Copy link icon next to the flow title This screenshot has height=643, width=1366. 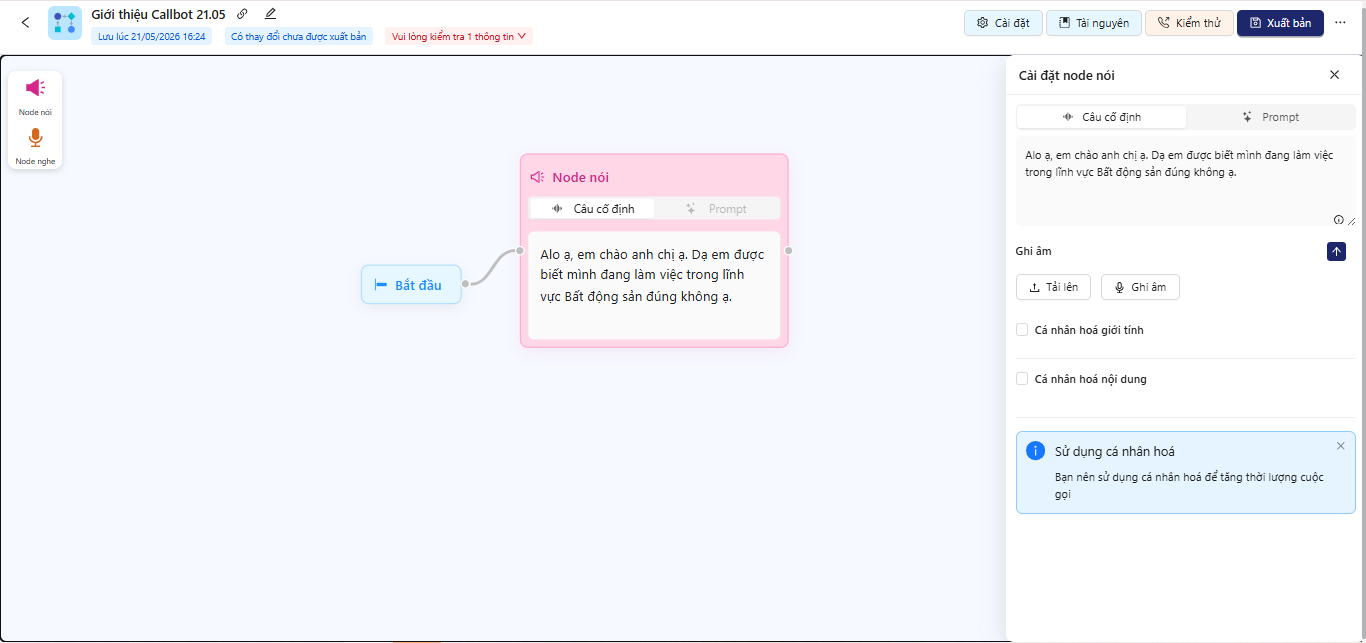[x=242, y=14]
